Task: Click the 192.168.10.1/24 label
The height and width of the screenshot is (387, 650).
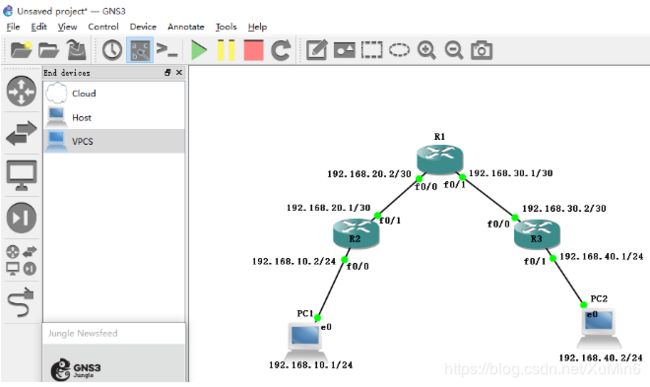Action: coord(311,365)
